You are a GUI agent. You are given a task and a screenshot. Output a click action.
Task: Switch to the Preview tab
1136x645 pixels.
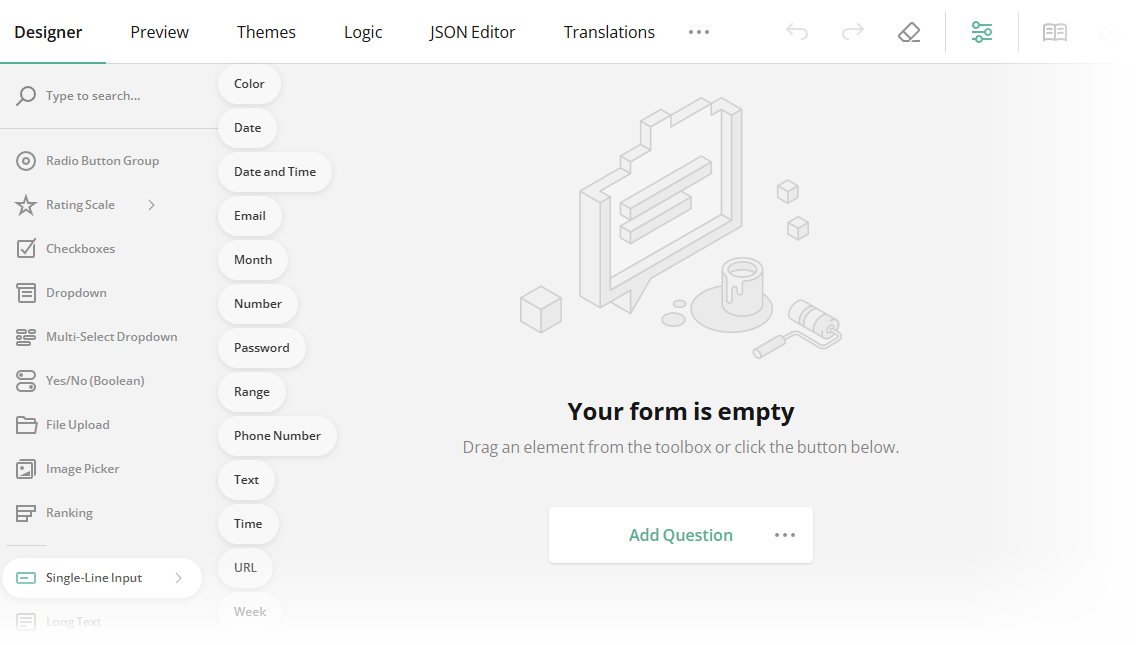(x=159, y=32)
